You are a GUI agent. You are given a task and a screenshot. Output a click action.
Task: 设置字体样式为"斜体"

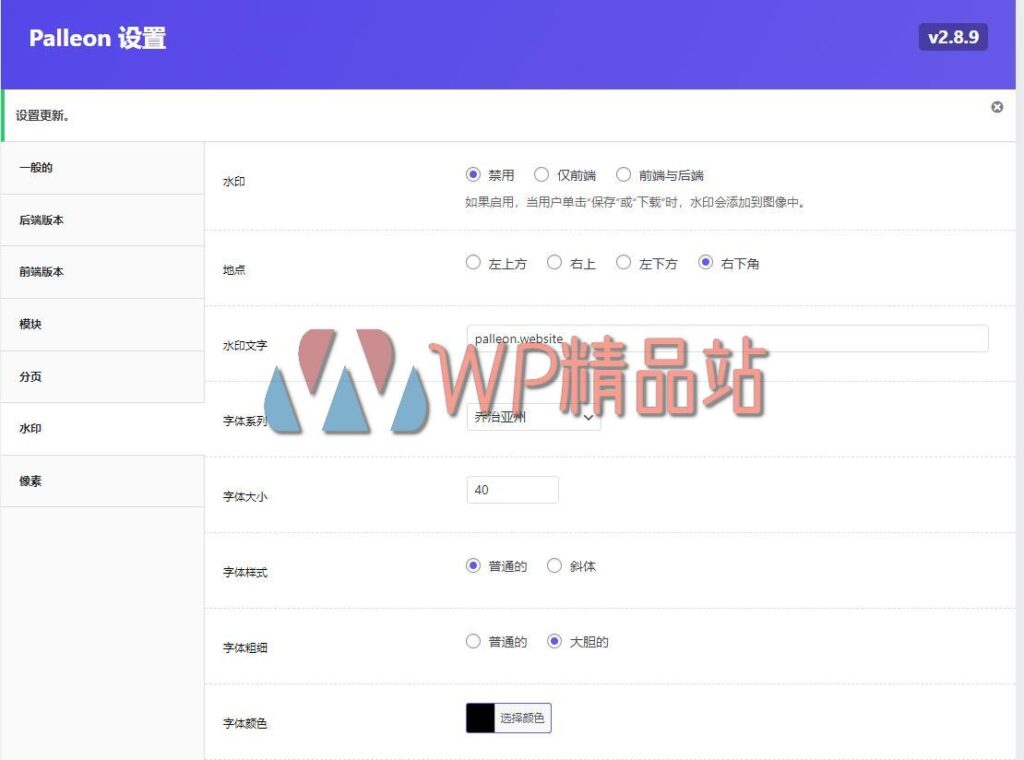click(554, 565)
